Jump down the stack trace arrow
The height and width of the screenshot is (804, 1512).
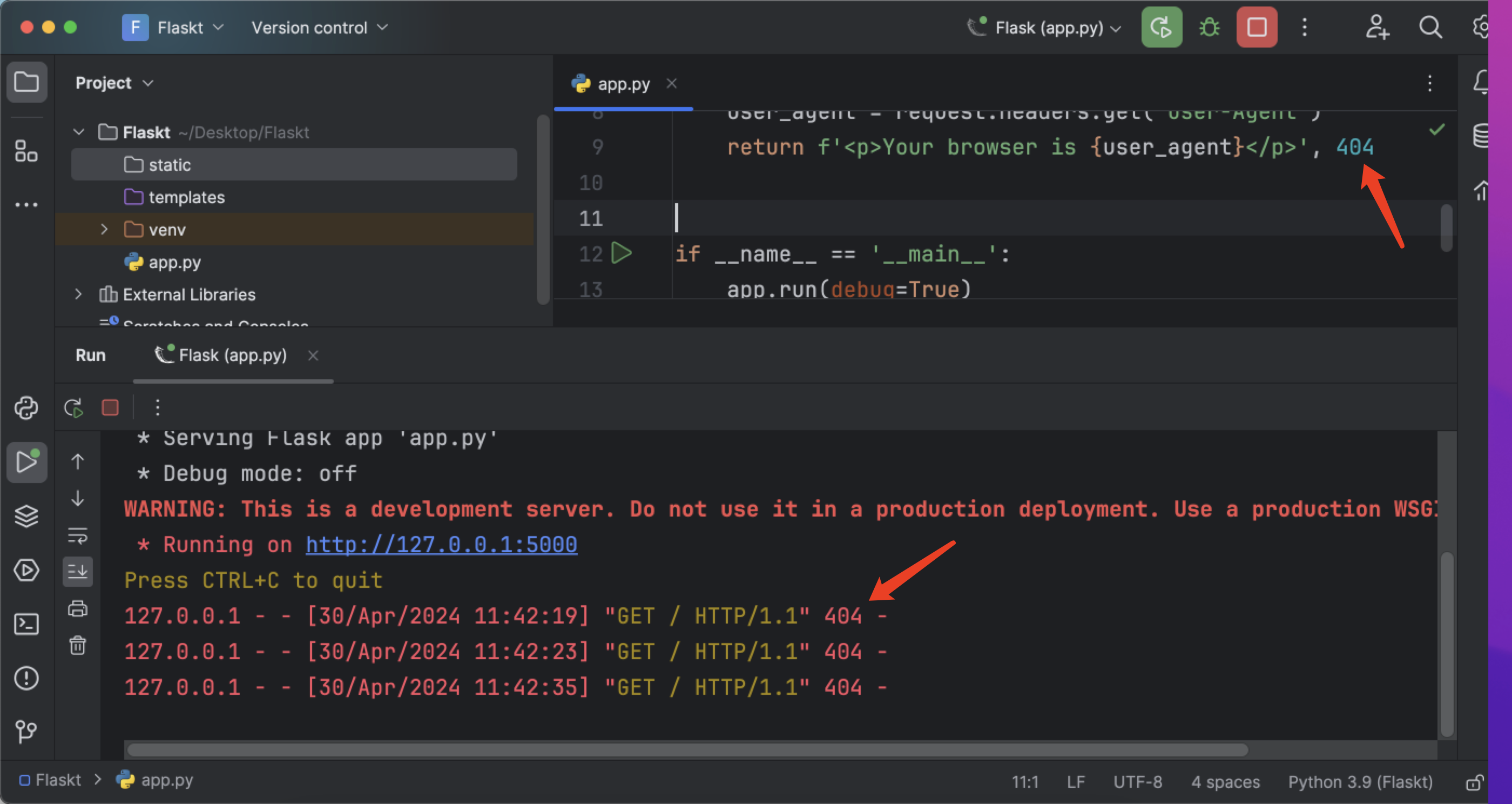pyautogui.click(x=77, y=499)
